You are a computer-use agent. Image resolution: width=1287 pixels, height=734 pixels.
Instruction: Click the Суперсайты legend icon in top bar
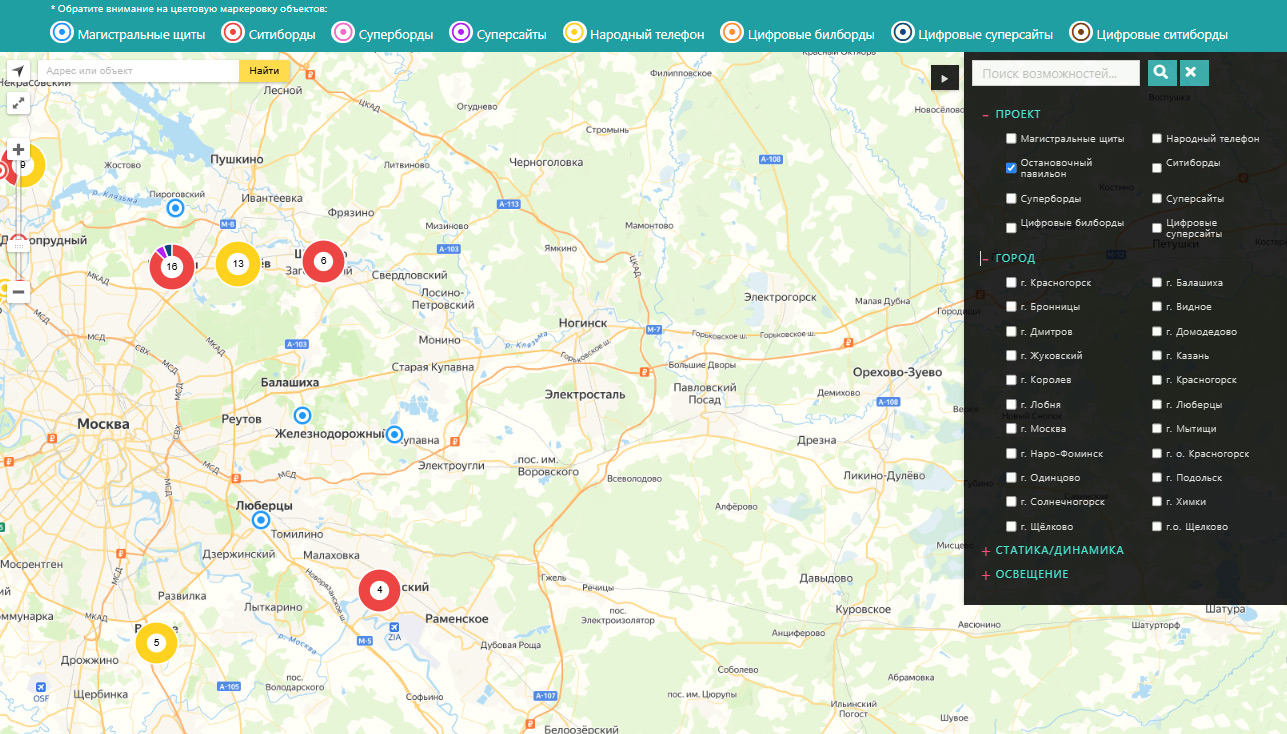[x=461, y=33]
